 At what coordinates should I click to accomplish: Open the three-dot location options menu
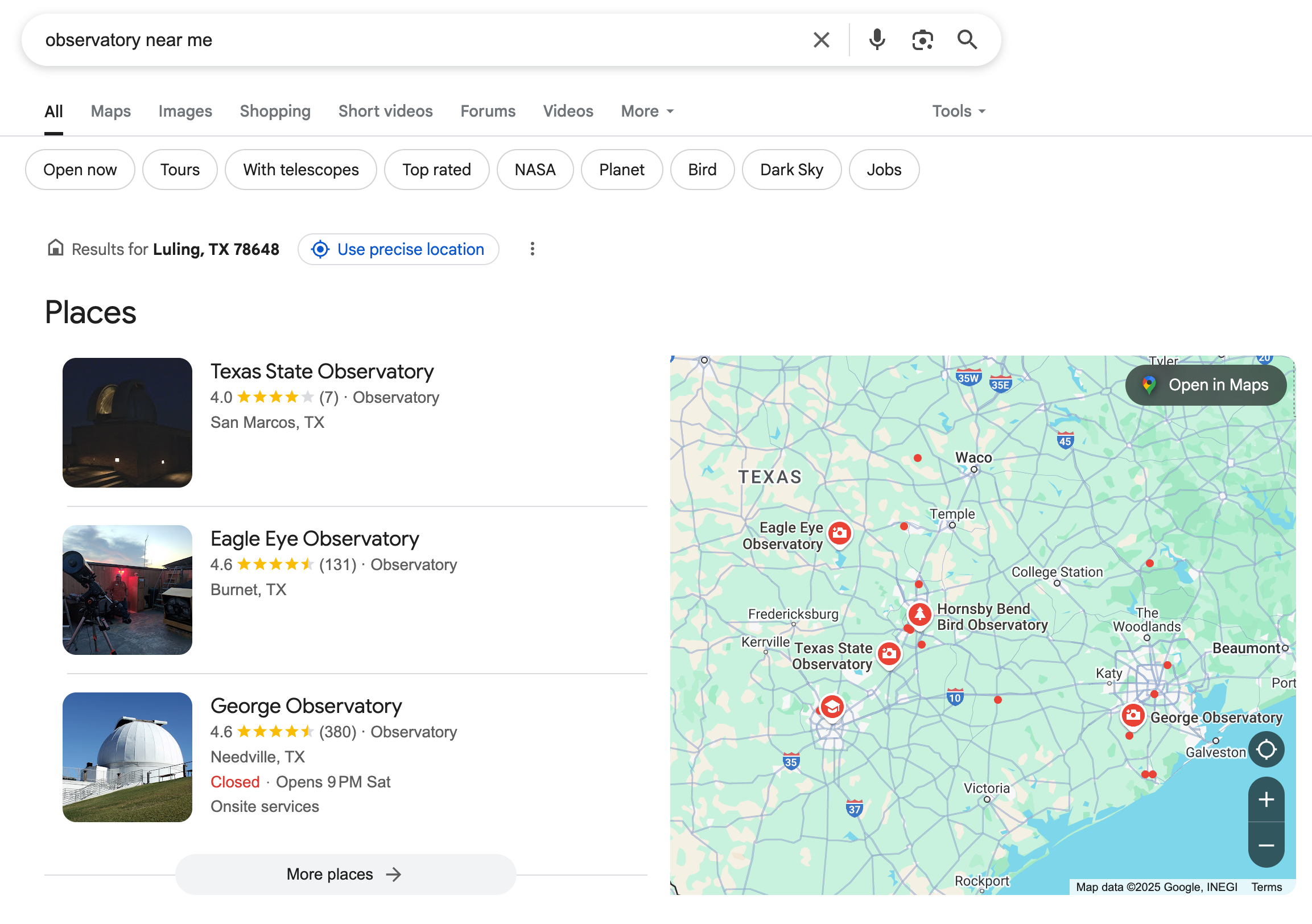(x=532, y=249)
